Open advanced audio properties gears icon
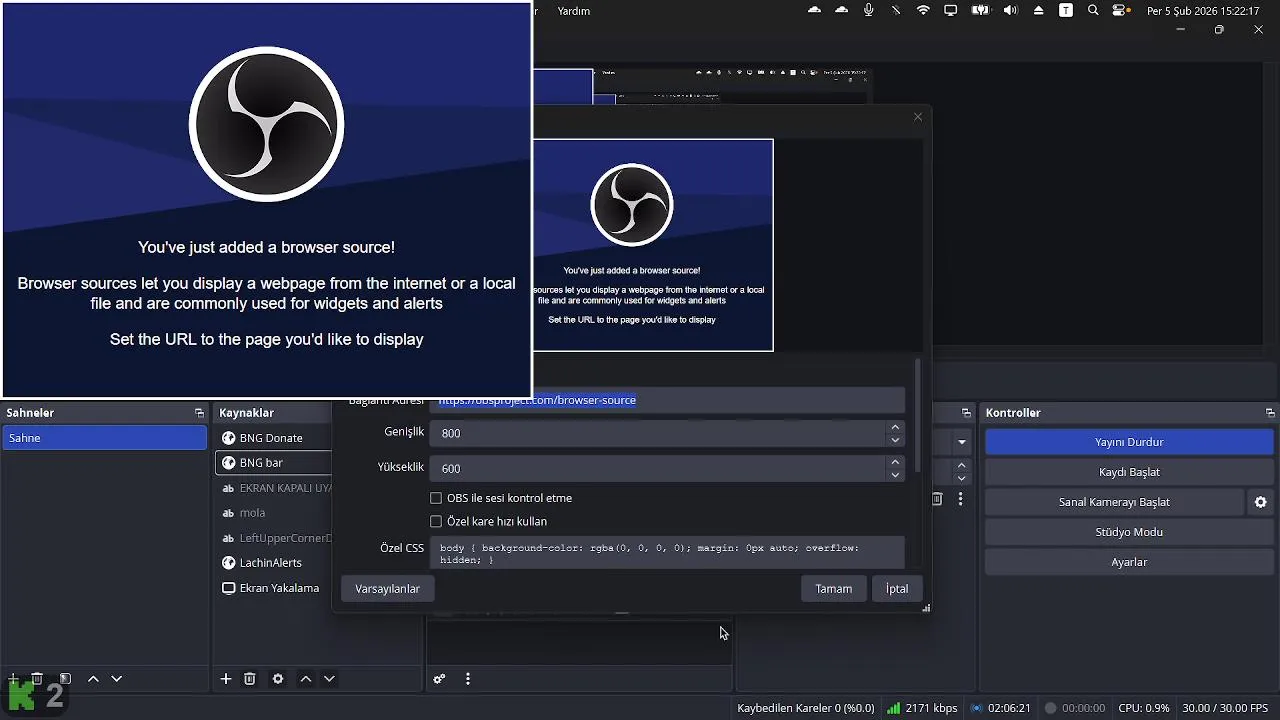Viewport: 1280px width, 720px height. click(439, 679)
